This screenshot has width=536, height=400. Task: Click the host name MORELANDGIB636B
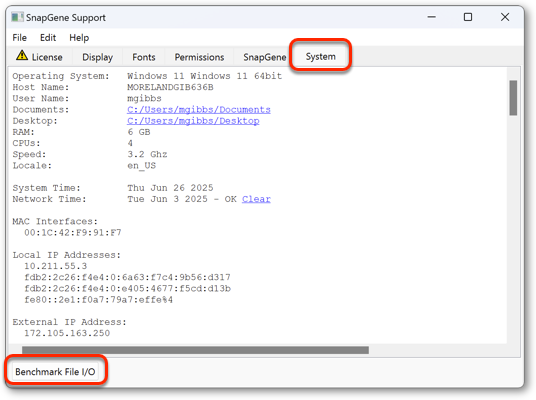click(170, 87)
